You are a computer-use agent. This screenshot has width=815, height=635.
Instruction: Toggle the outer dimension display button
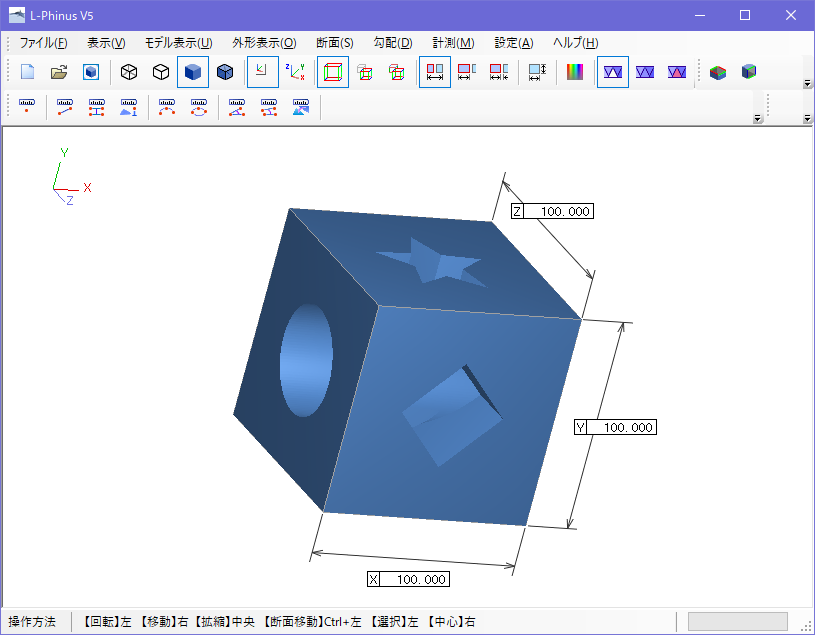[x=435, y=72]
